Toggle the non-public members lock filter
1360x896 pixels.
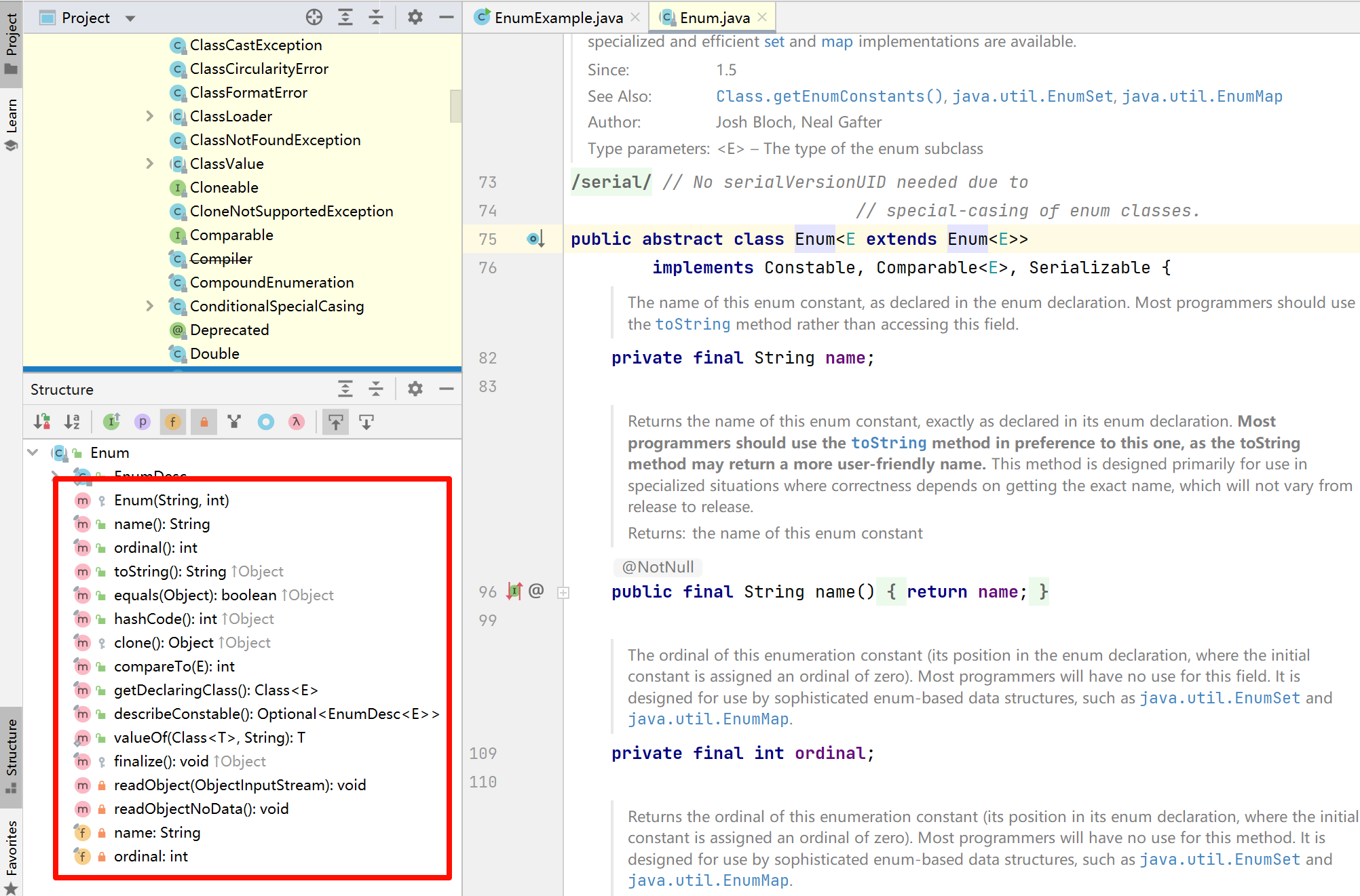[x=204, y=421]
